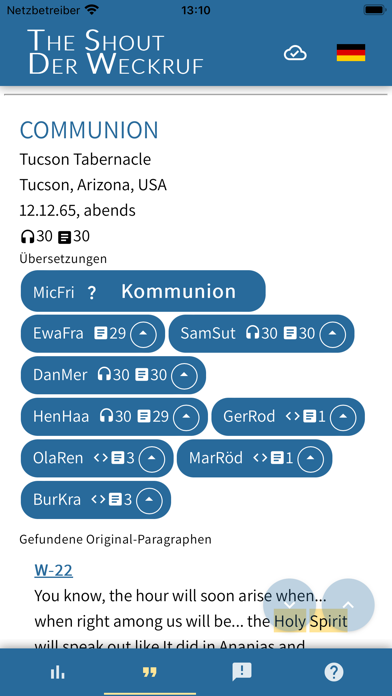The image size is (392, 696).
Task: Open help question mark in bottom bar
Action: [x=334, y=672]
